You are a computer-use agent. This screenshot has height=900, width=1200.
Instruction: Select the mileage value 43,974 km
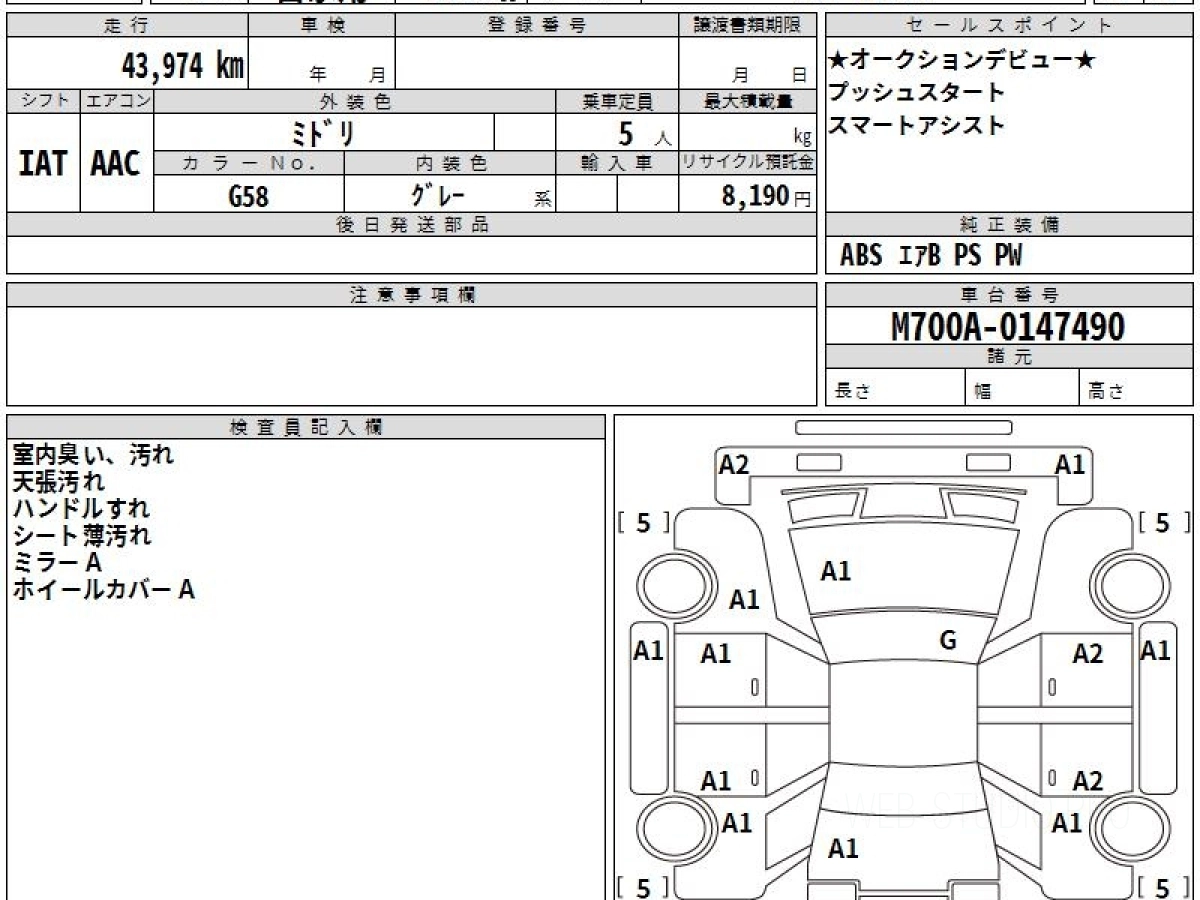pos(183,67)
